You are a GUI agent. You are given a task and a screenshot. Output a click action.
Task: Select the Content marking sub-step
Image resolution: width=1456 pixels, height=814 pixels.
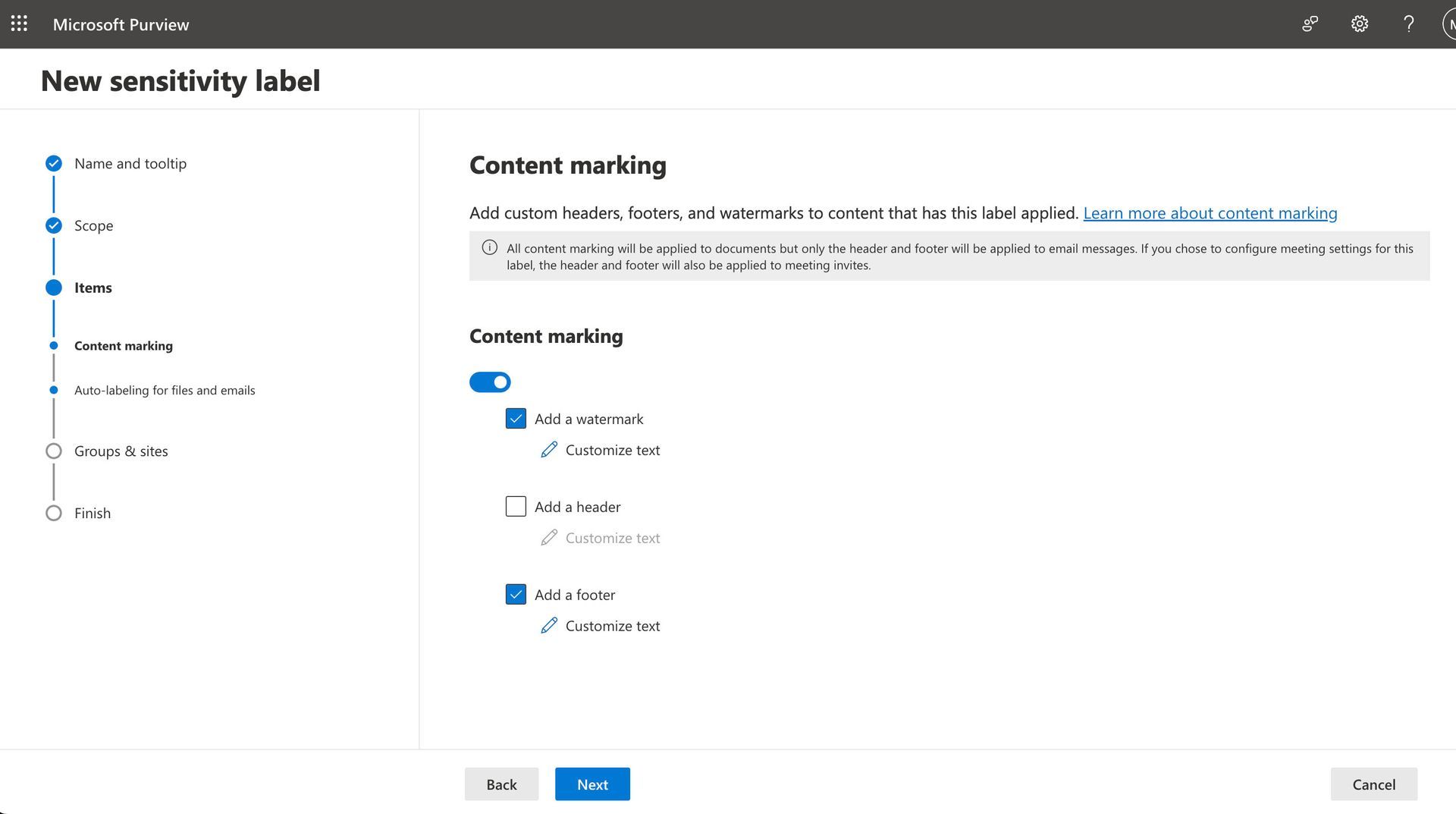point(124,345)
